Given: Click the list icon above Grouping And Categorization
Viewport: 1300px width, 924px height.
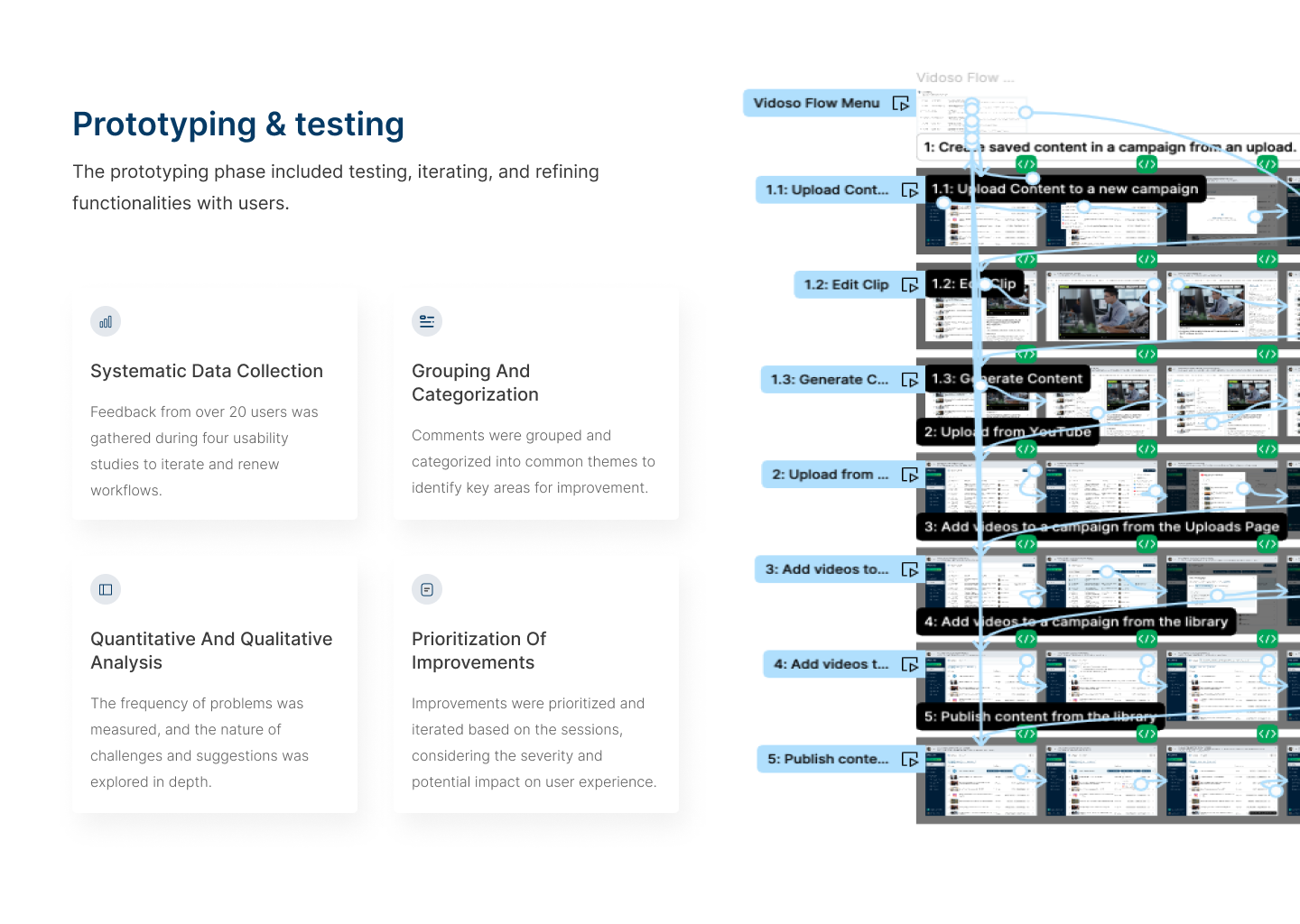Looking at the screenshot, I should click(427, 322).
